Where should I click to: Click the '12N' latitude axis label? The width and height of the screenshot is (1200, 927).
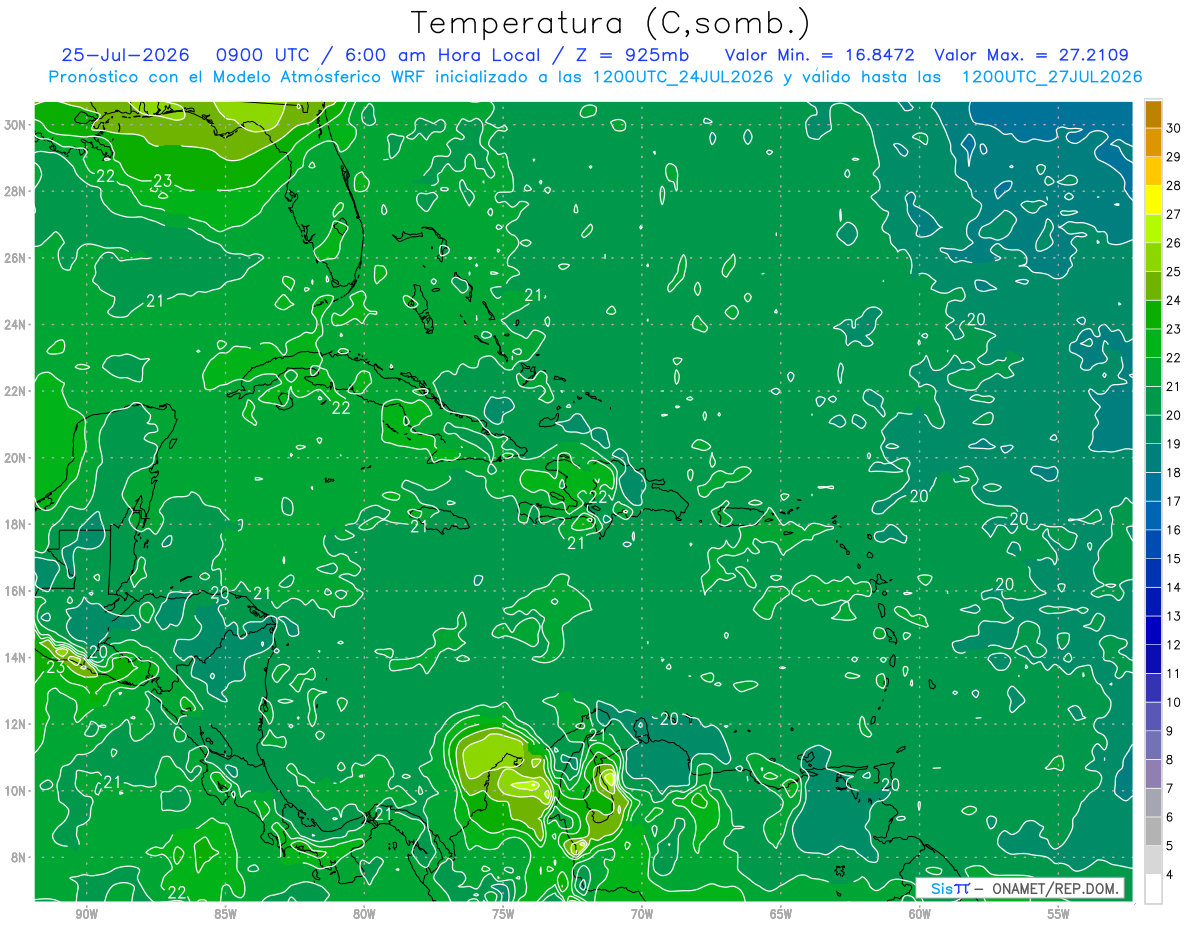coord(15,724)
